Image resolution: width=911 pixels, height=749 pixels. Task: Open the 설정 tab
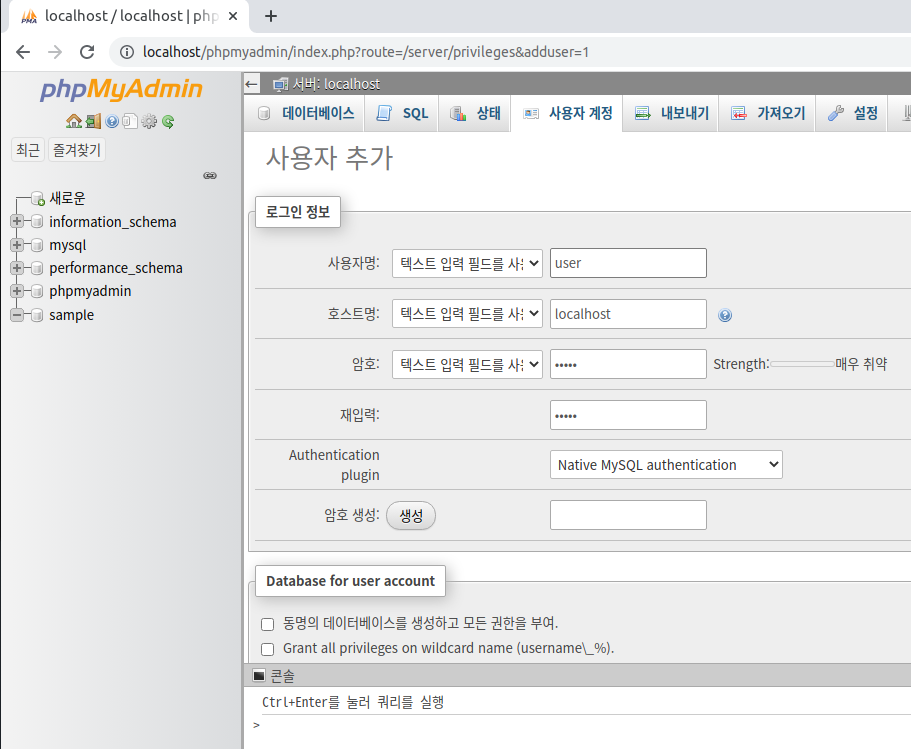(x=852, y=113)
